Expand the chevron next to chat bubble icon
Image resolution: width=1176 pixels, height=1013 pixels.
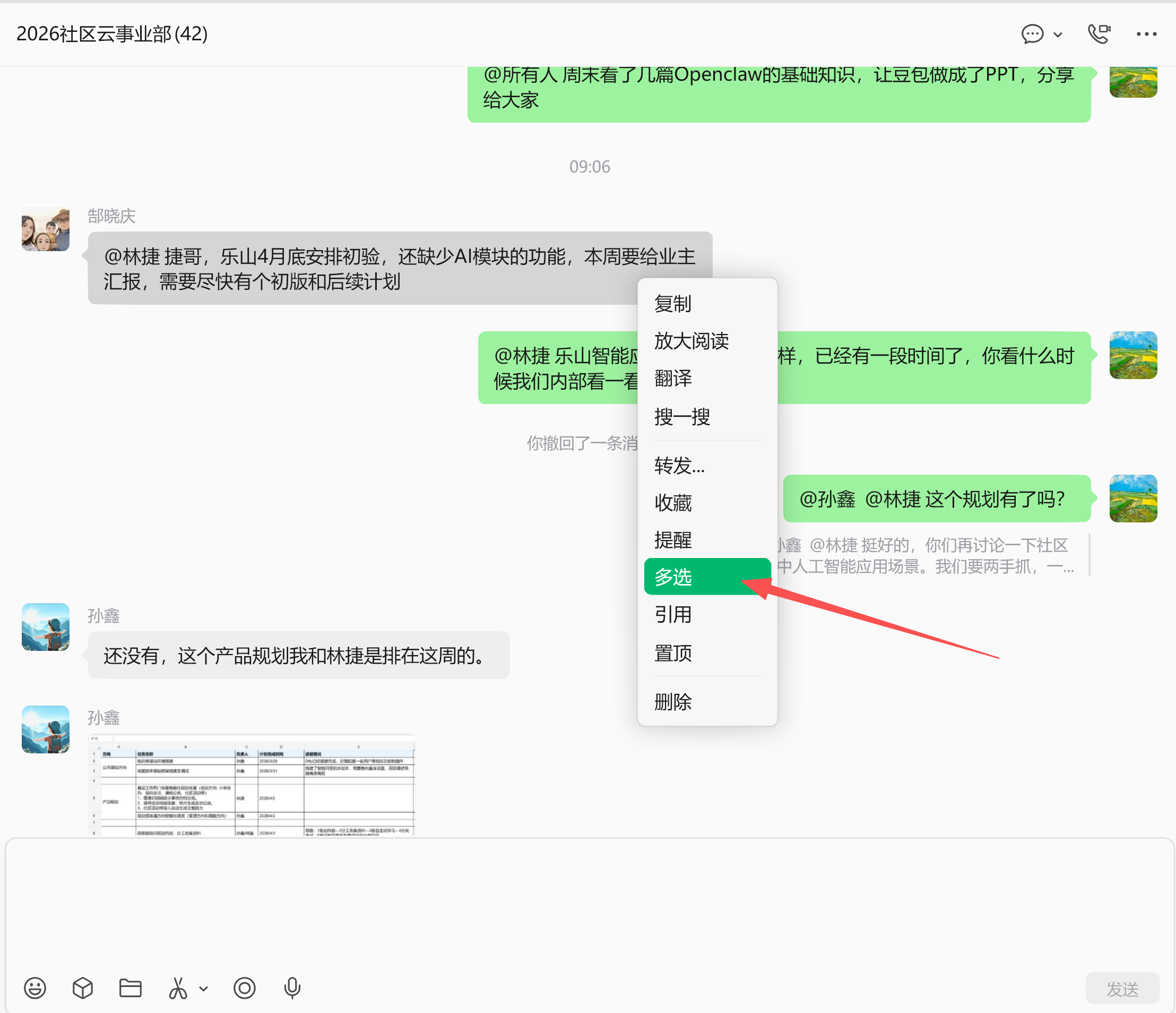(x=1058, y=35)
